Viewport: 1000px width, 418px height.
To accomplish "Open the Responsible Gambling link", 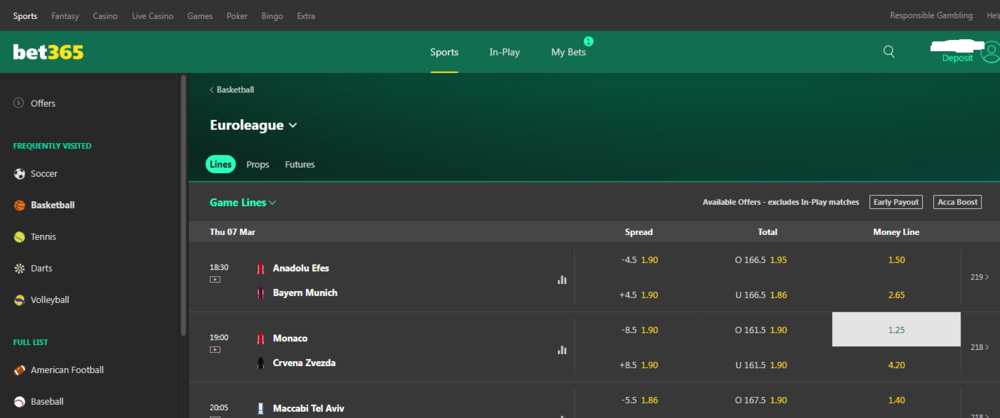I will coord(931,16).
